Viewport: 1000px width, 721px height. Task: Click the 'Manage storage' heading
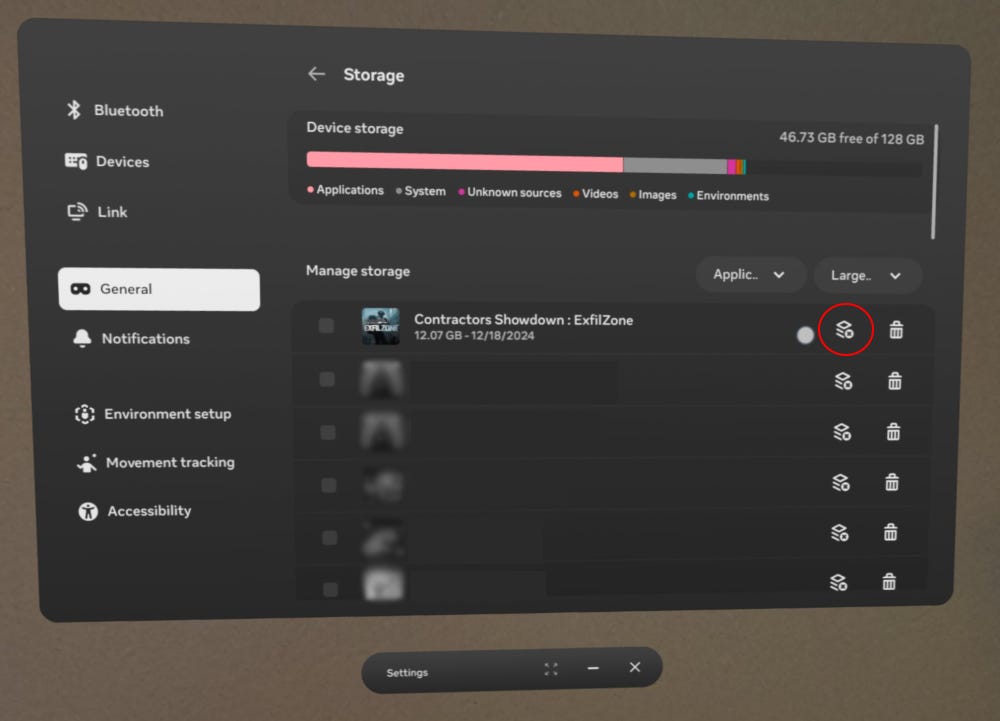point(358,271)
